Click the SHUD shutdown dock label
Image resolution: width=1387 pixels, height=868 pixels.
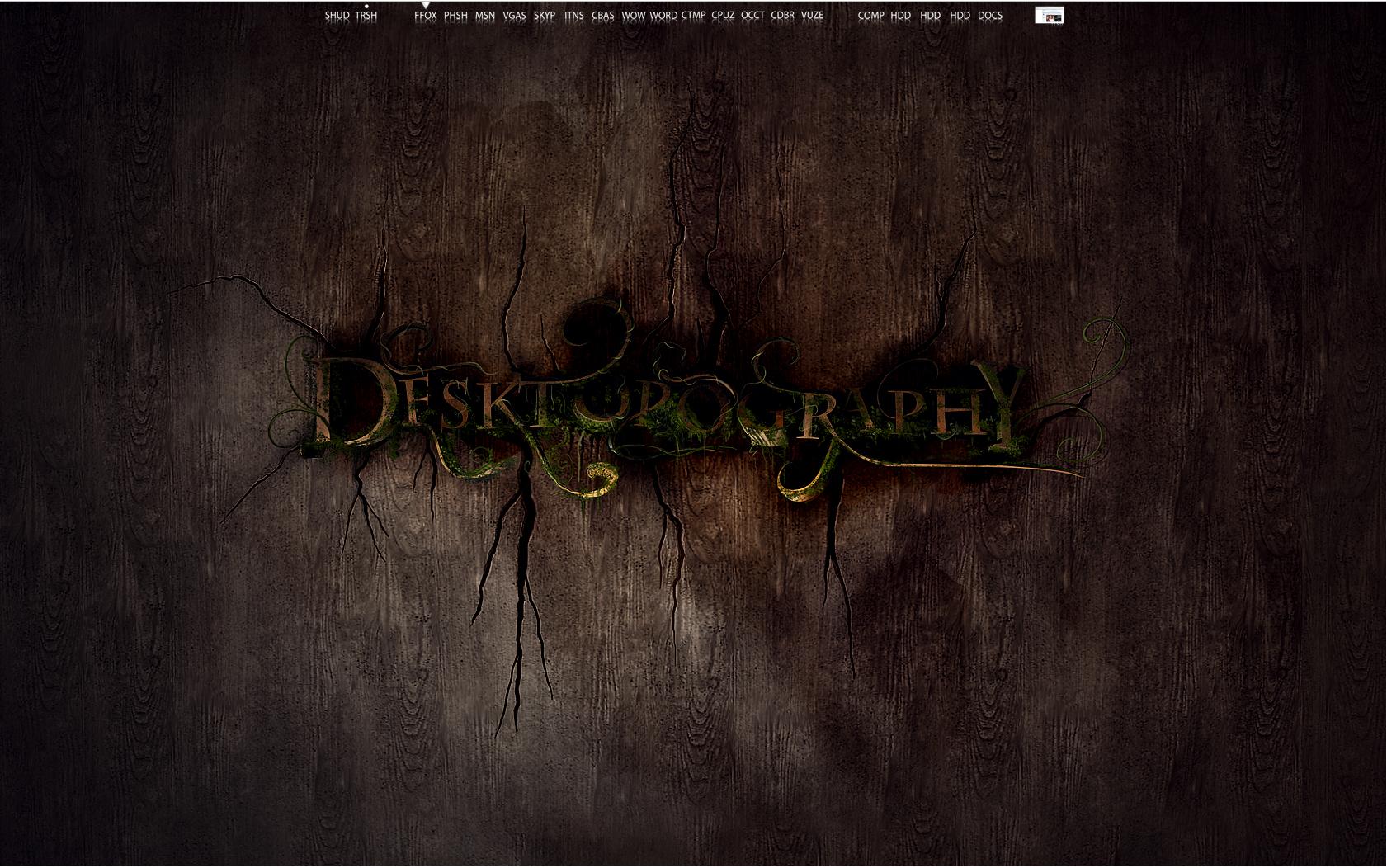point(337,16)
